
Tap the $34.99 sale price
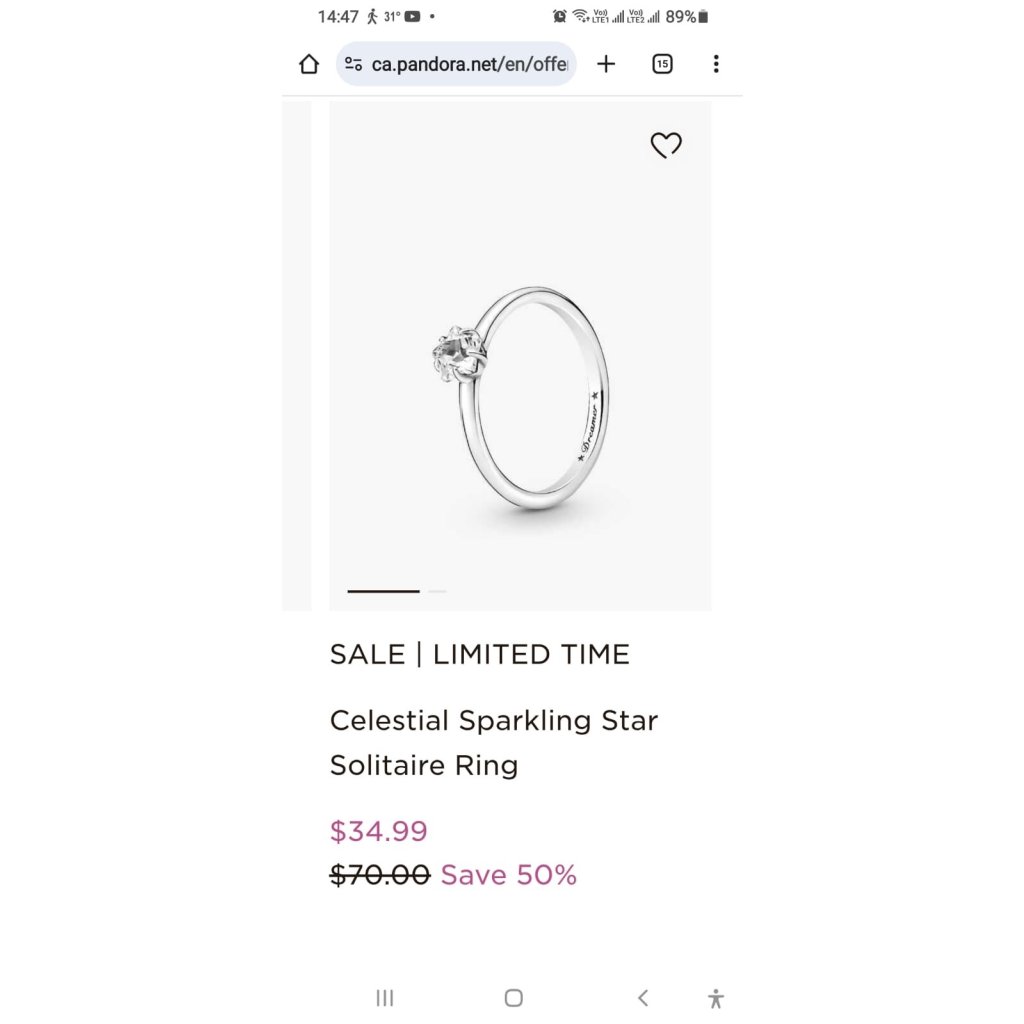click(379, 831)
